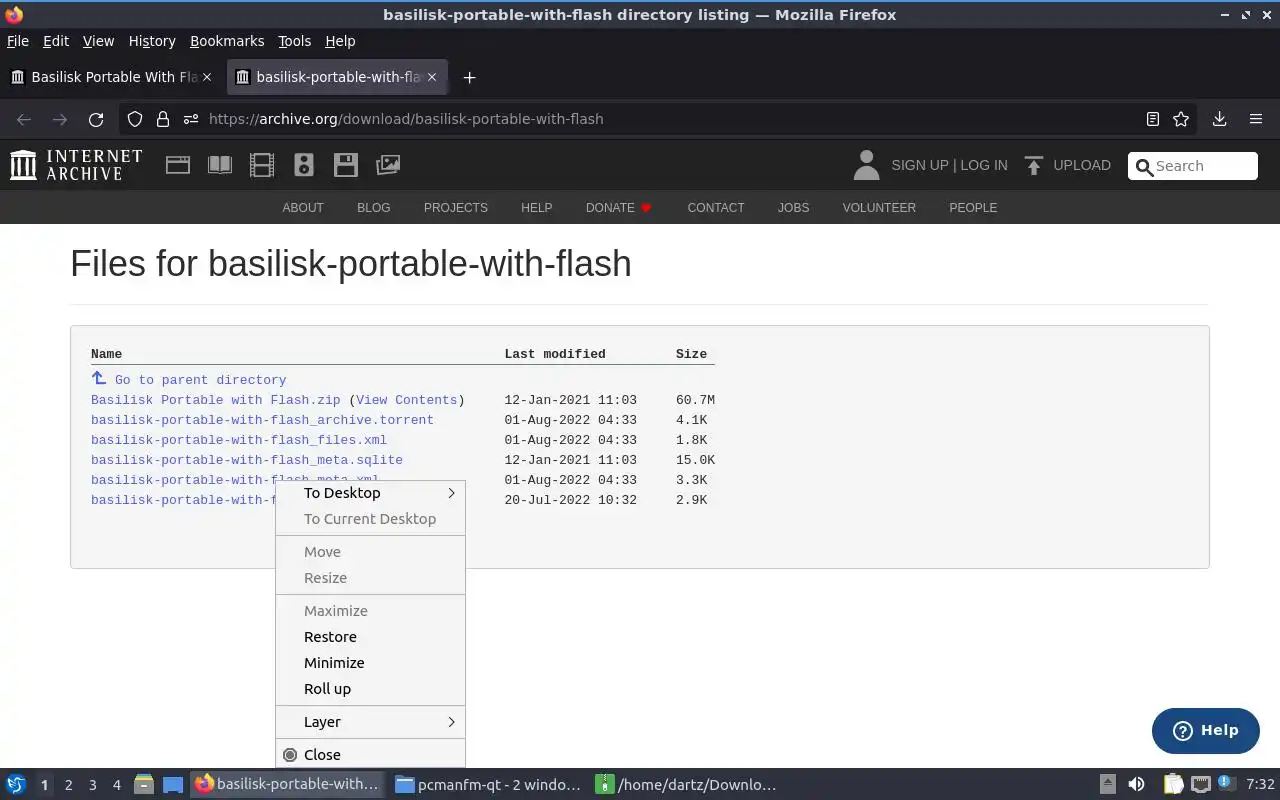This screenshot has width=1280, height=800.
Task: Expand the Layer submenu
Action: pyautogui.click(x=370, y=722)
